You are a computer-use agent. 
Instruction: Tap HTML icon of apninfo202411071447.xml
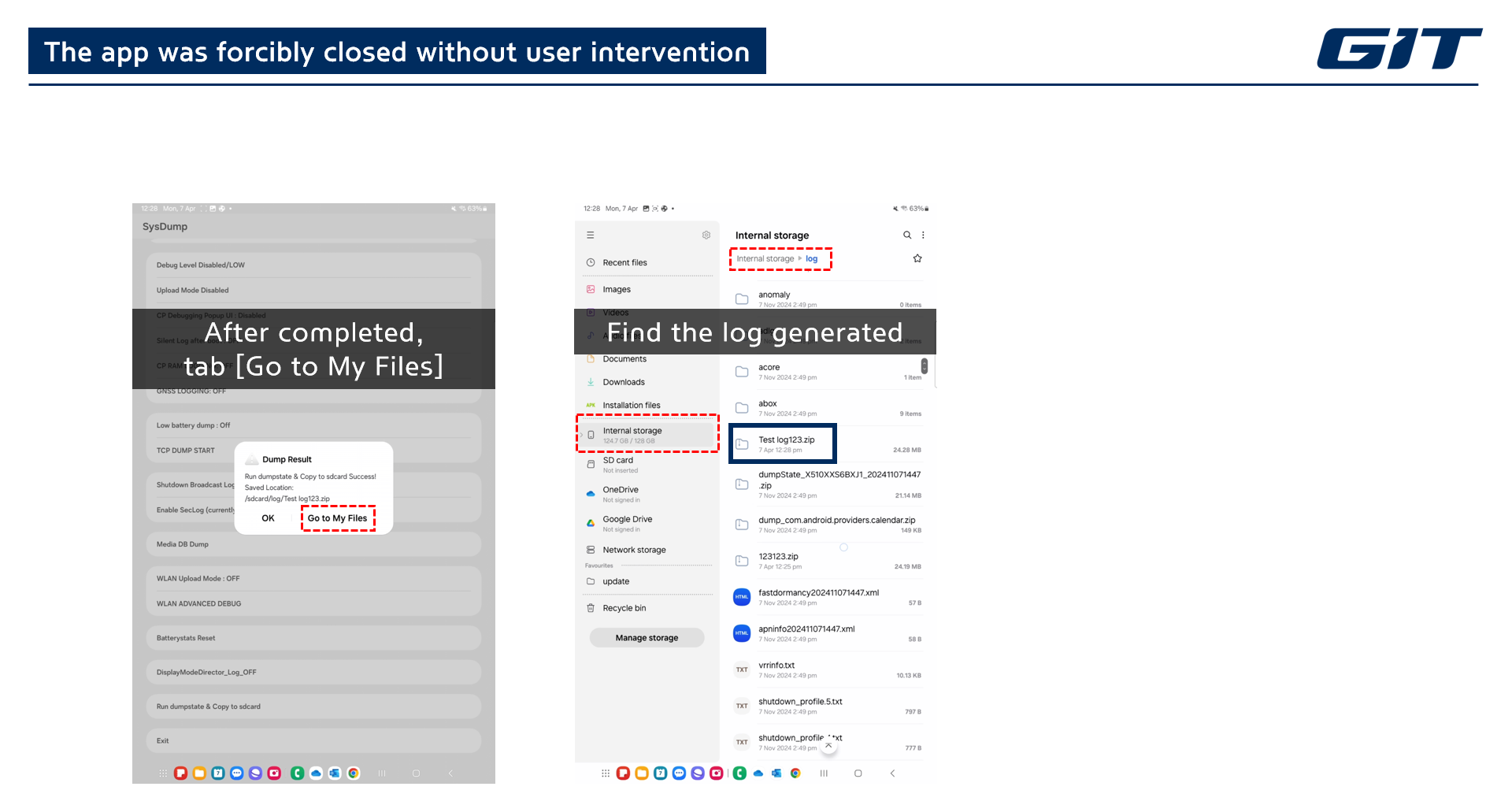pyautogui.click(x=742, y=633)
